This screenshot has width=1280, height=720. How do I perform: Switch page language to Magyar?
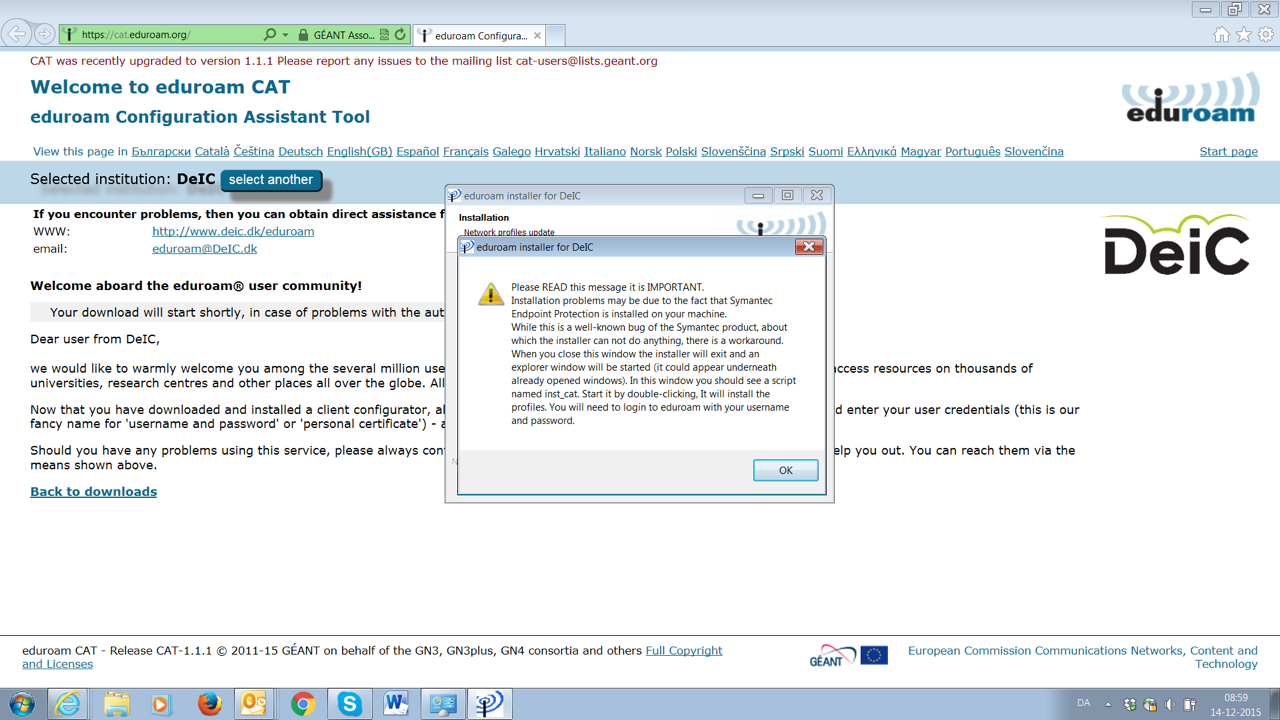click(921, 152)
